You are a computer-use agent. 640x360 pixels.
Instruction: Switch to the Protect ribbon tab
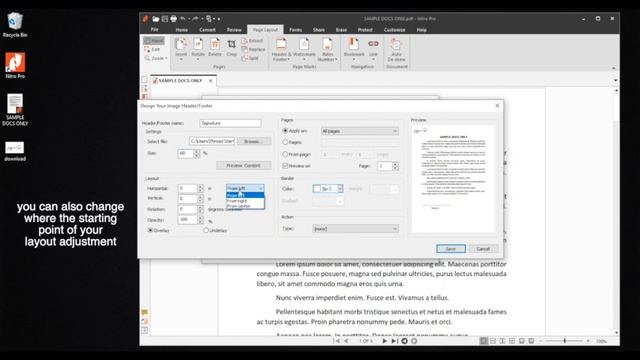(x=365, y=30)
